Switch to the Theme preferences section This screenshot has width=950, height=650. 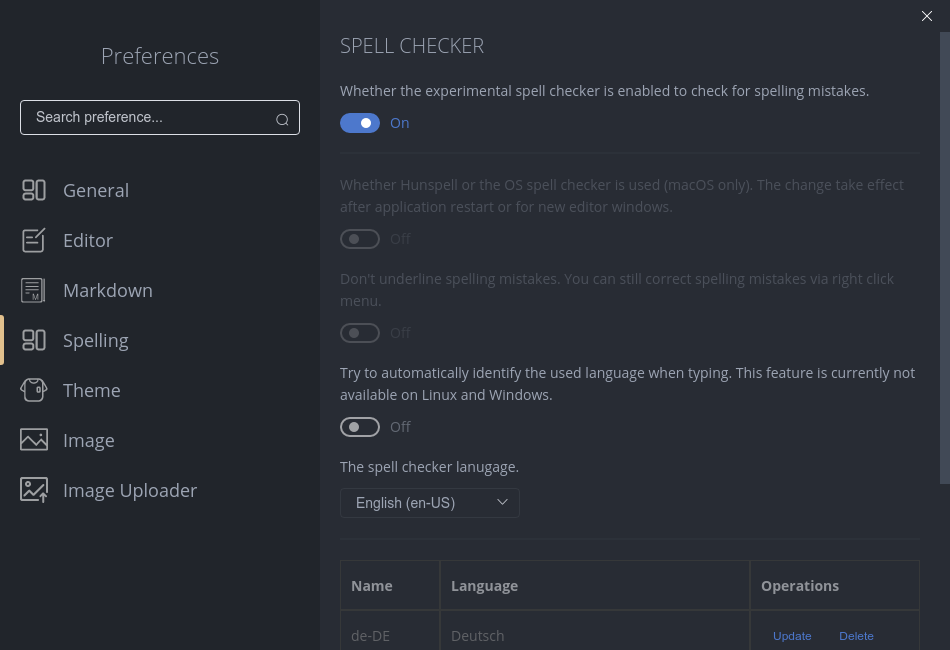92,390
